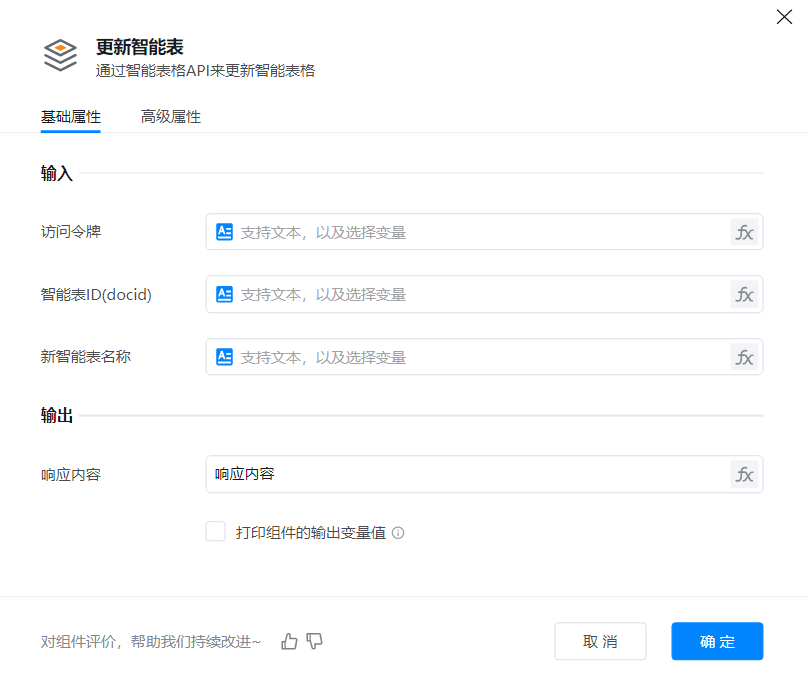Viewport: 809px width, 673px height.
Task: Select the 基础属性 tab
Action: (x=70, y=117)
